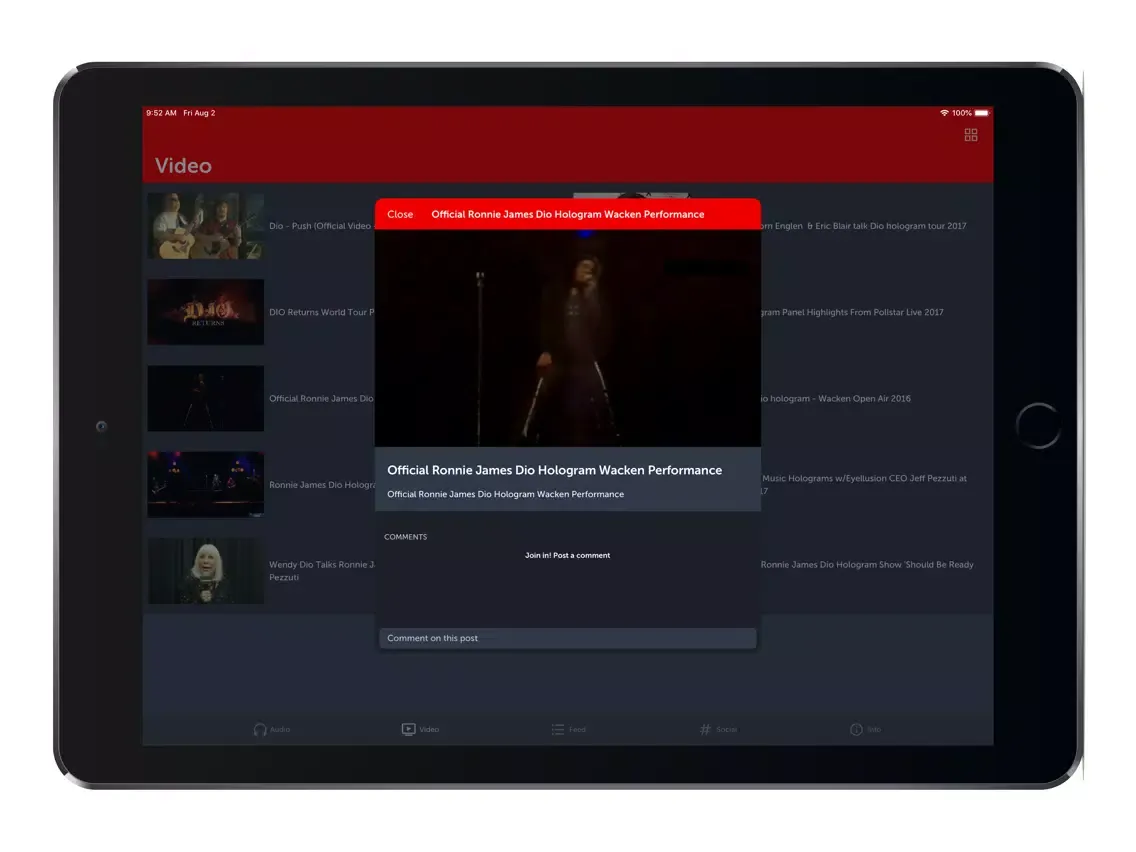Close the video popup
Image resolution: width=1136 pixels, height=852 pixels.
tap(400, 214)
